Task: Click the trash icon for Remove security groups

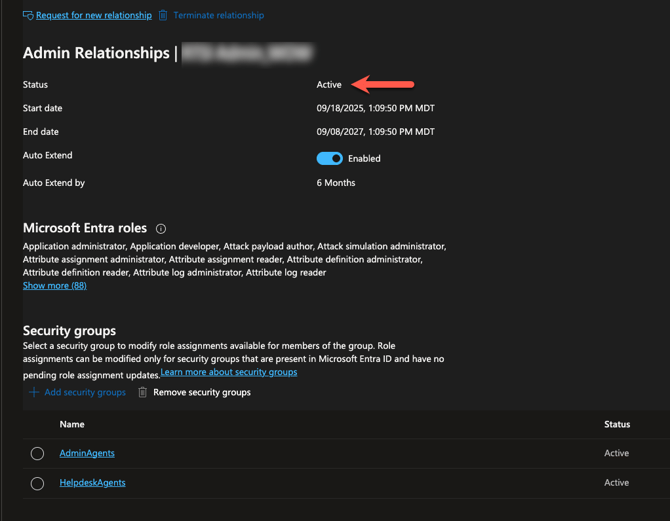Action: [x=143, y=393]
